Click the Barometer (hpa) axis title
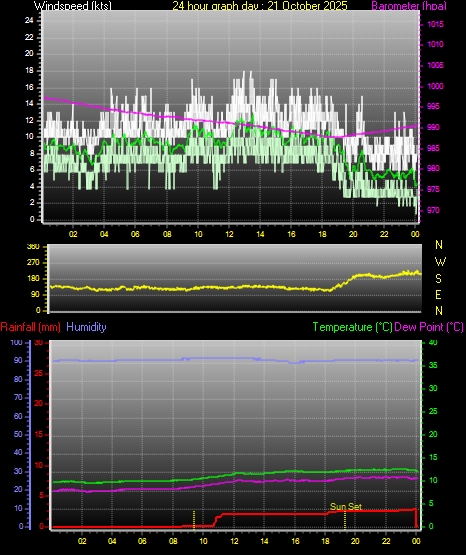 click(409, 5)
